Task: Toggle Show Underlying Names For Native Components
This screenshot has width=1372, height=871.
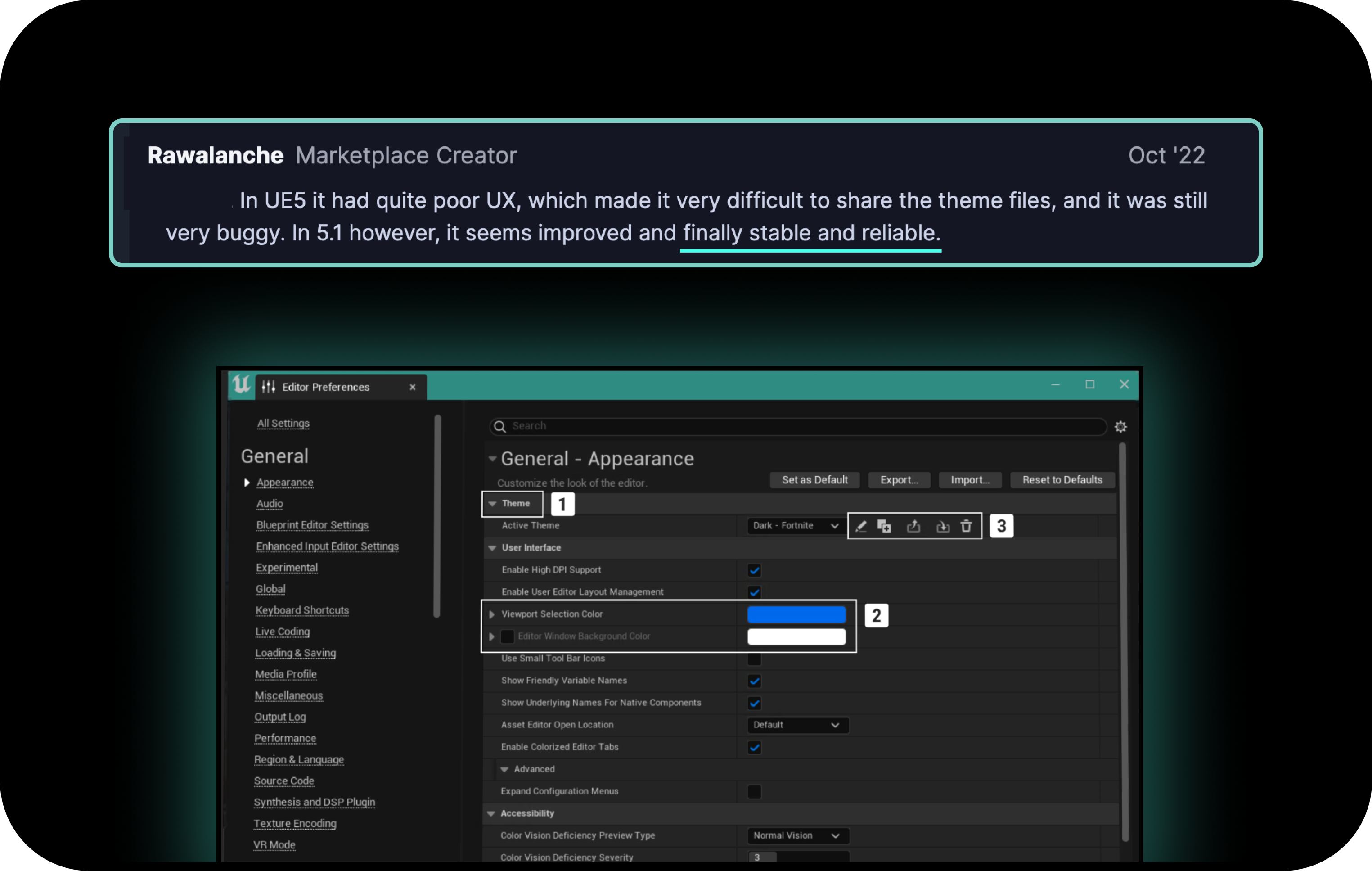Action: point(754,703)
